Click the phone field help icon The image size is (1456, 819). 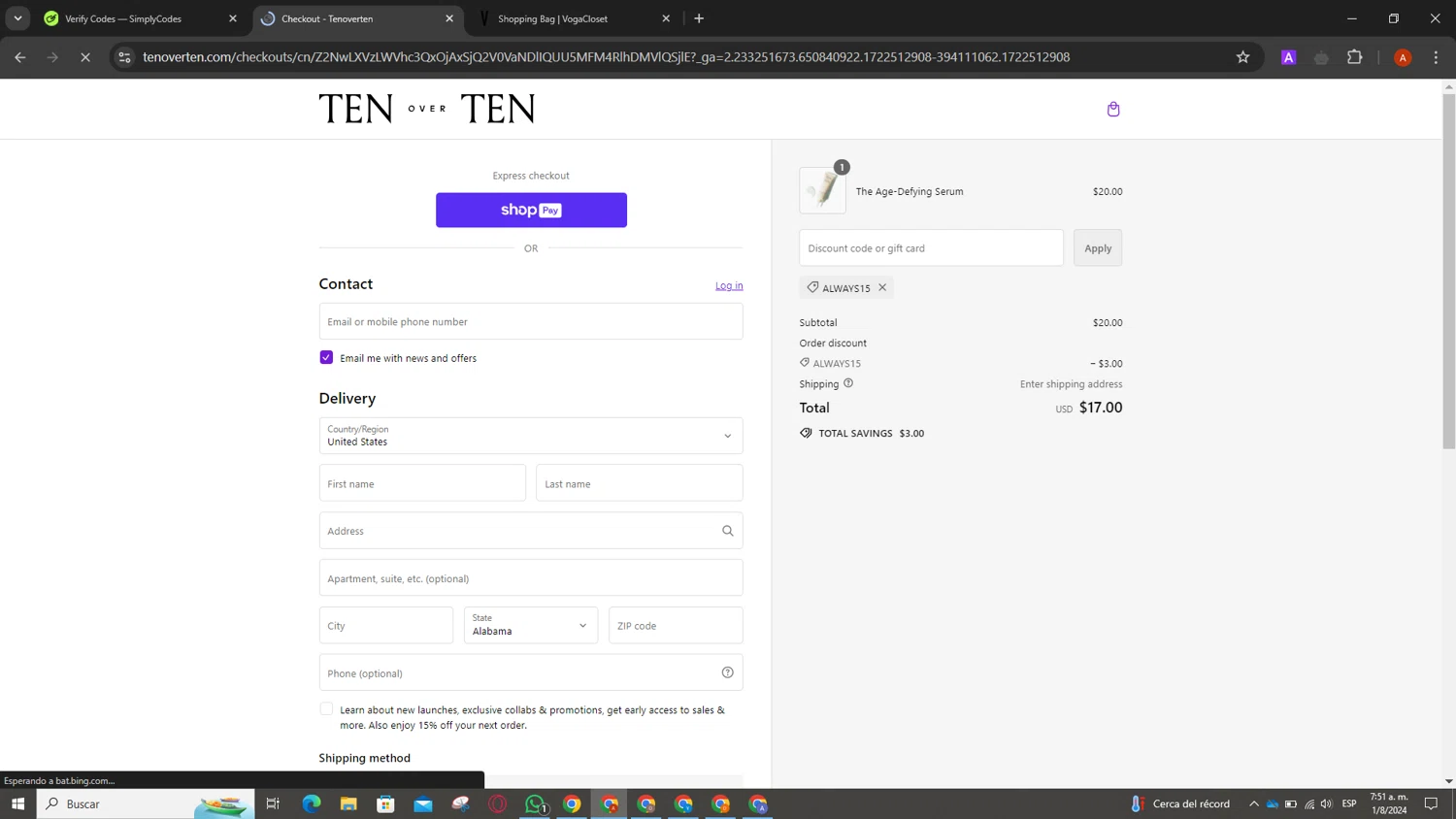click(727, 672)
